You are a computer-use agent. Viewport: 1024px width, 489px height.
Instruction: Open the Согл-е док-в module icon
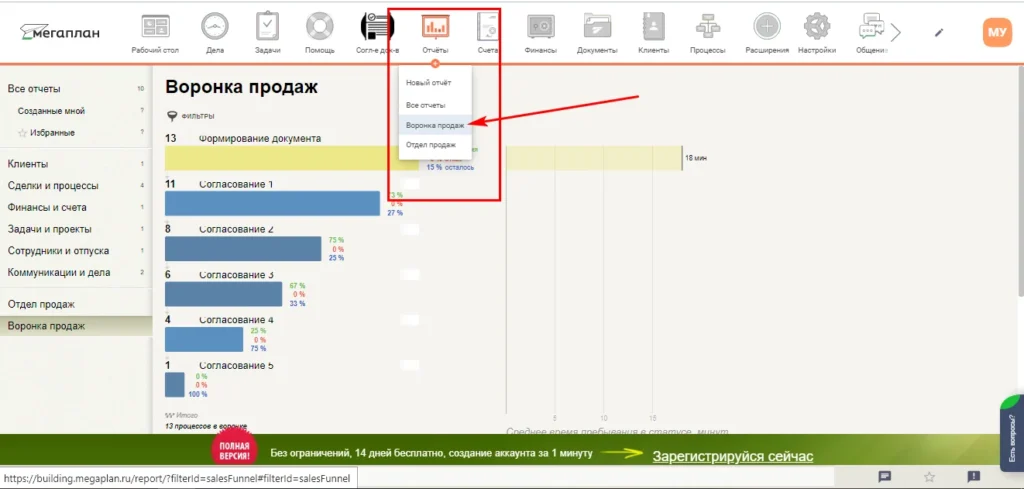377,27
